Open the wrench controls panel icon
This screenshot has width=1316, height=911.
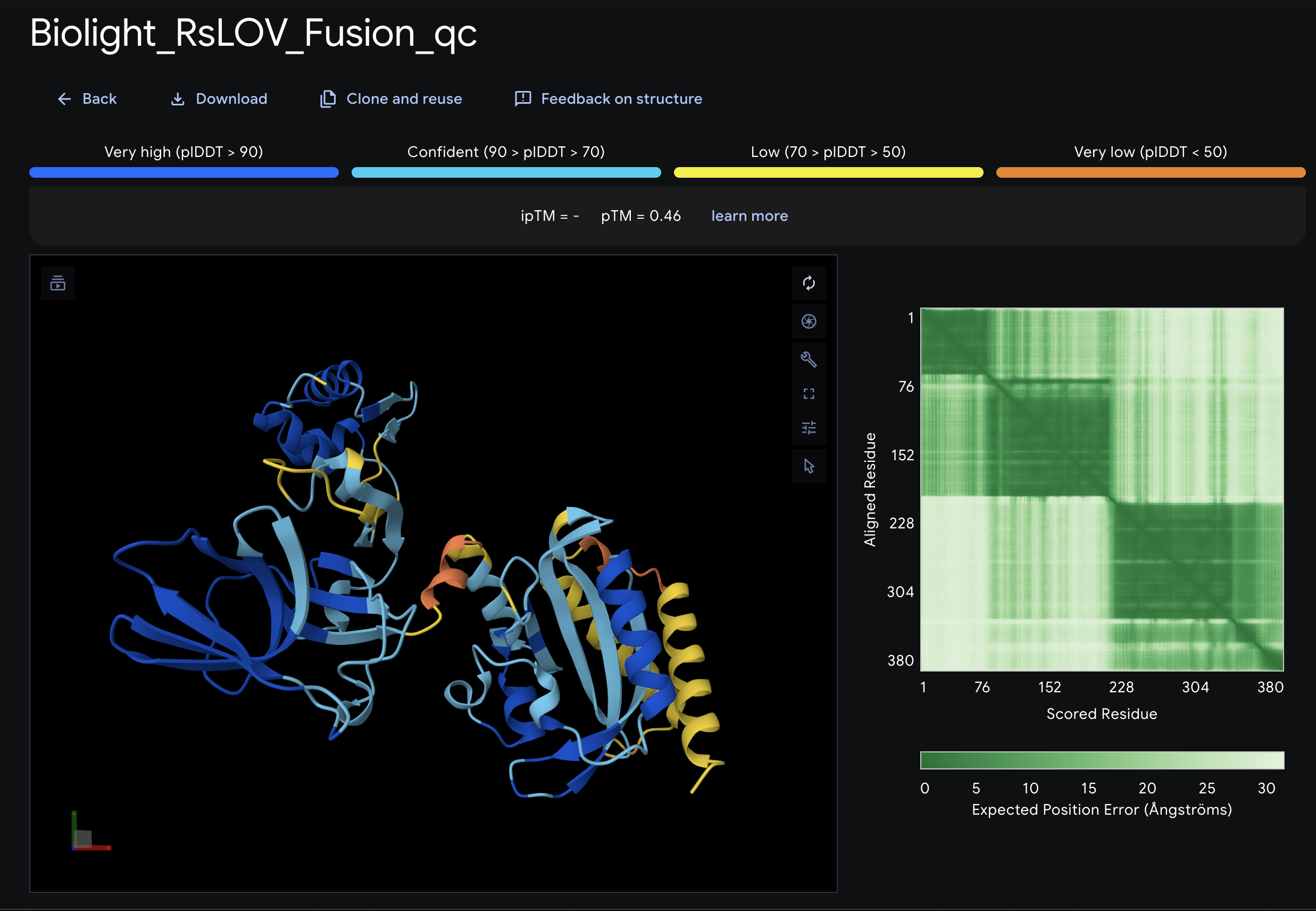coord(809,359)
